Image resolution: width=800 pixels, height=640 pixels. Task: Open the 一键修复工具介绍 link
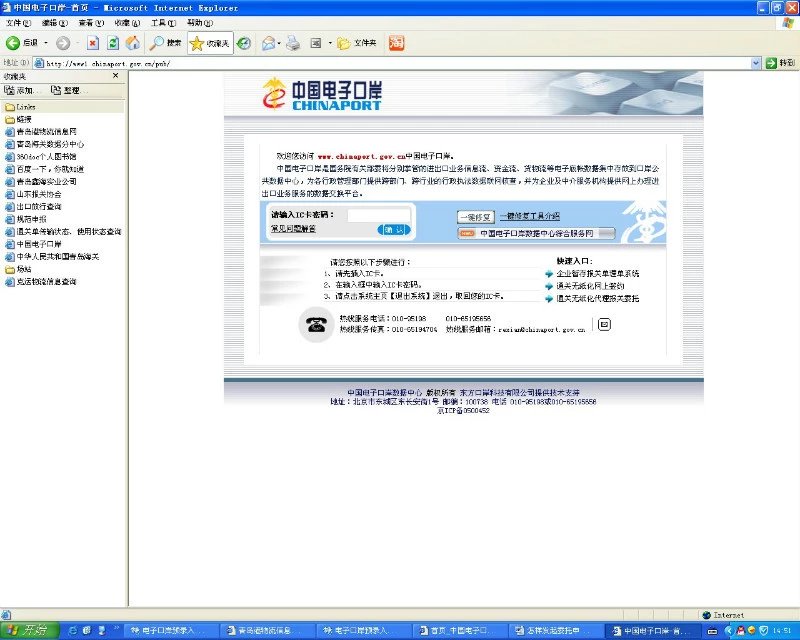tap(530, 216)
